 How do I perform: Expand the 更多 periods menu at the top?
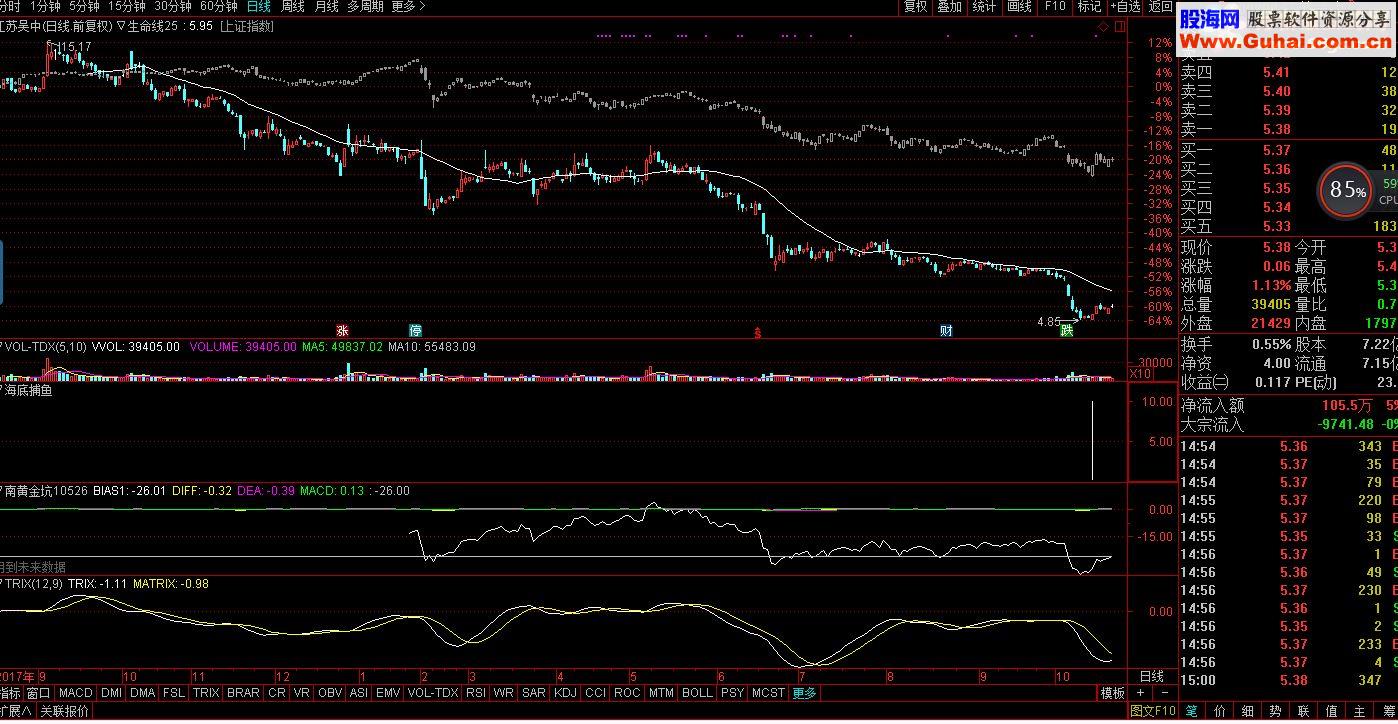point(408,6)
